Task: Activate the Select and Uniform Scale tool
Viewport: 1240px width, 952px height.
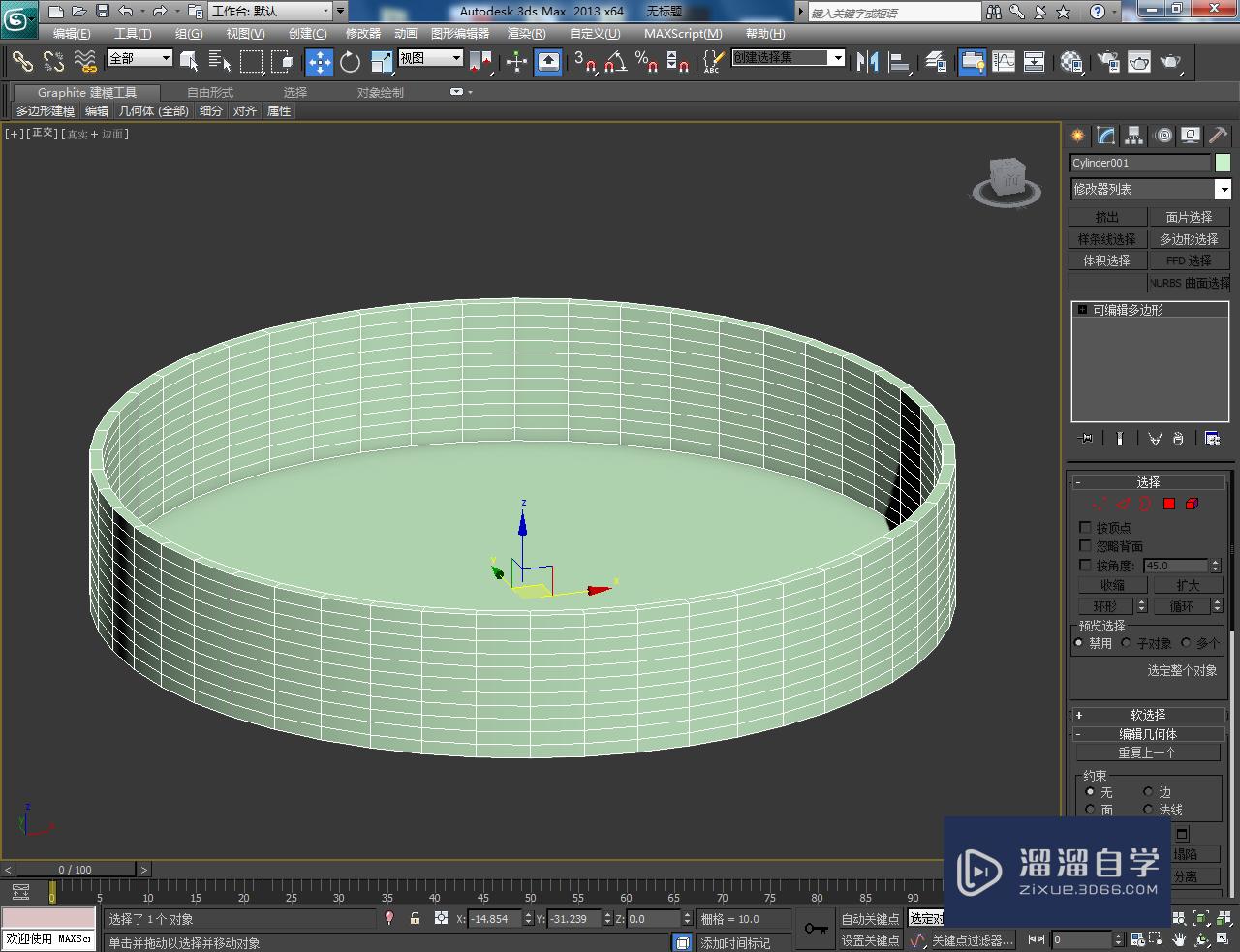Action: coord(381,62)
